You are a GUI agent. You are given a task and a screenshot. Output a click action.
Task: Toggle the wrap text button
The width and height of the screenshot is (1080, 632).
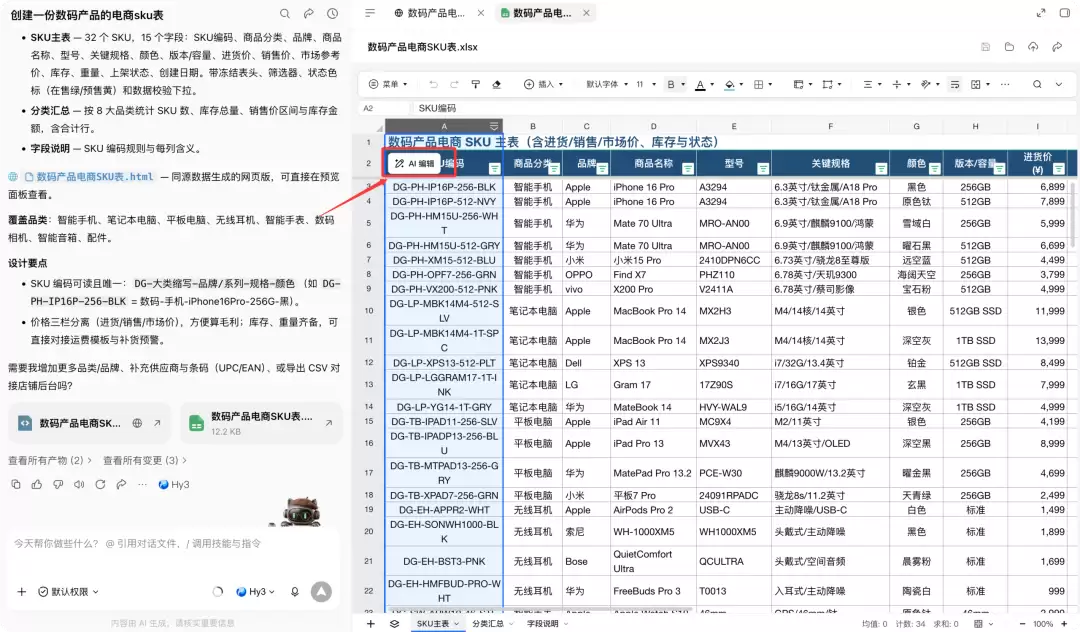pos(955,84)
